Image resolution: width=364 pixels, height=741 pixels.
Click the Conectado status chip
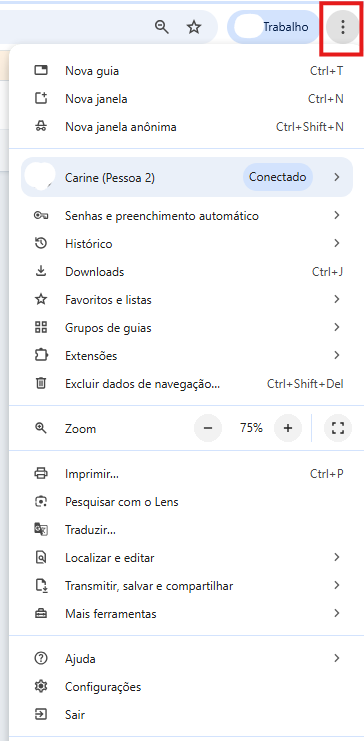tap(278, 177)
